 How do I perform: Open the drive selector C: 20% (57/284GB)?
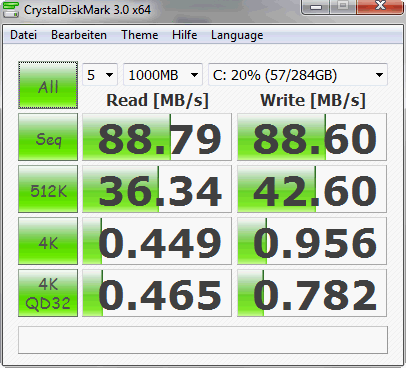(x=298, y=75)
